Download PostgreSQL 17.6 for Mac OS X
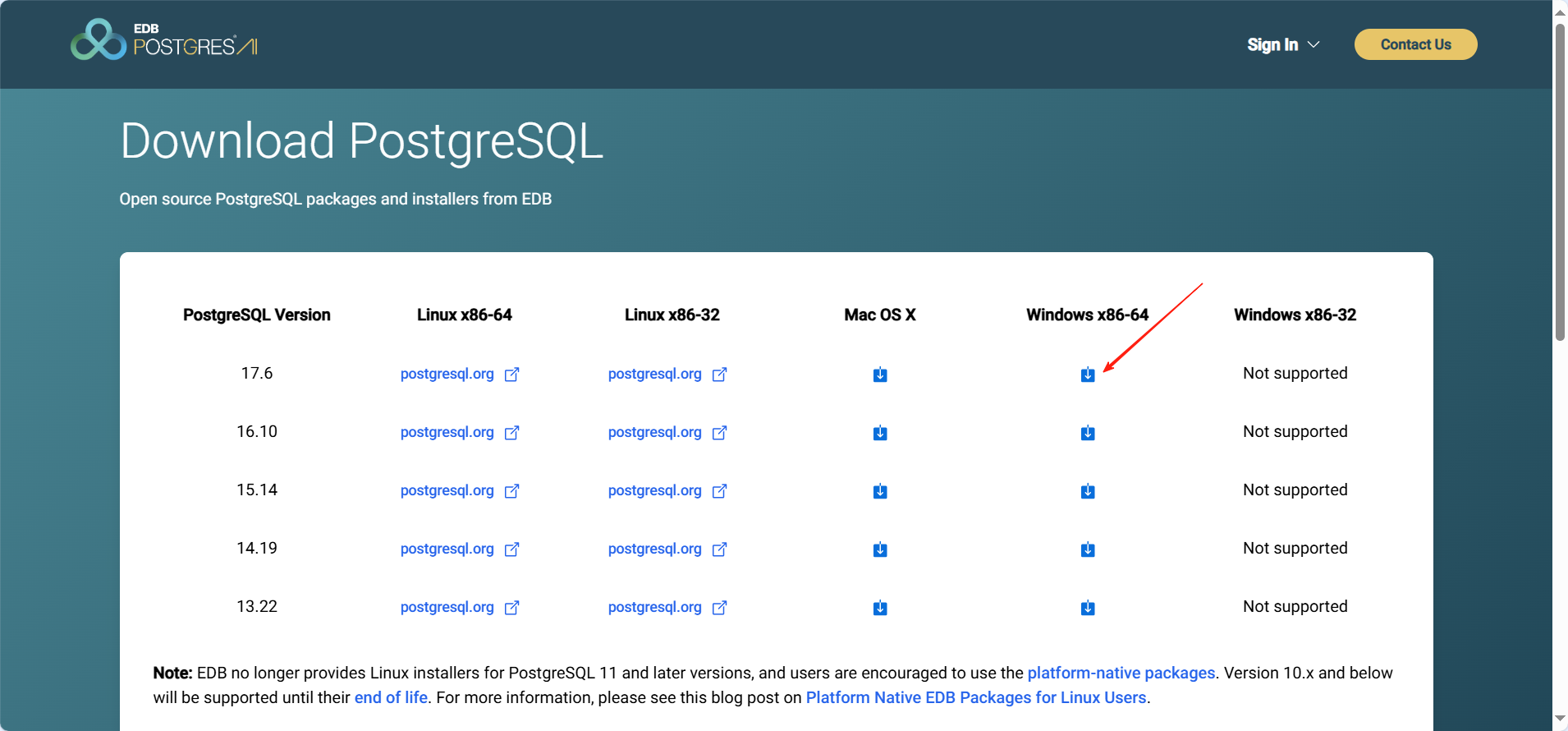 [x=879, y=375]
